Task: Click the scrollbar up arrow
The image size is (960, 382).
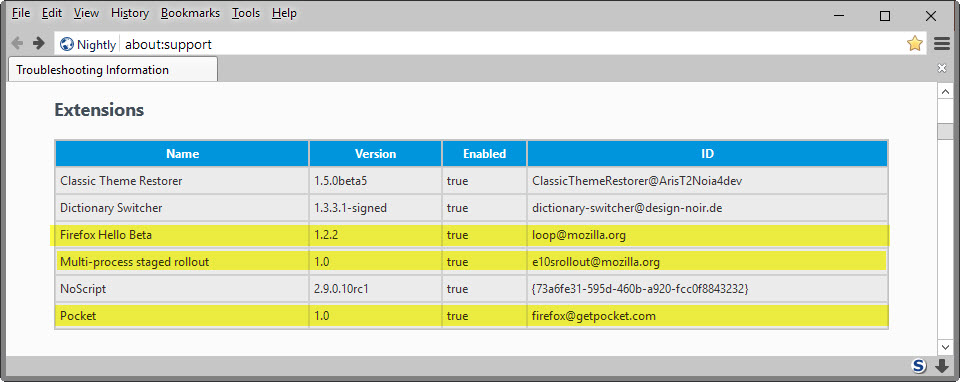Action: coord(945,91)
